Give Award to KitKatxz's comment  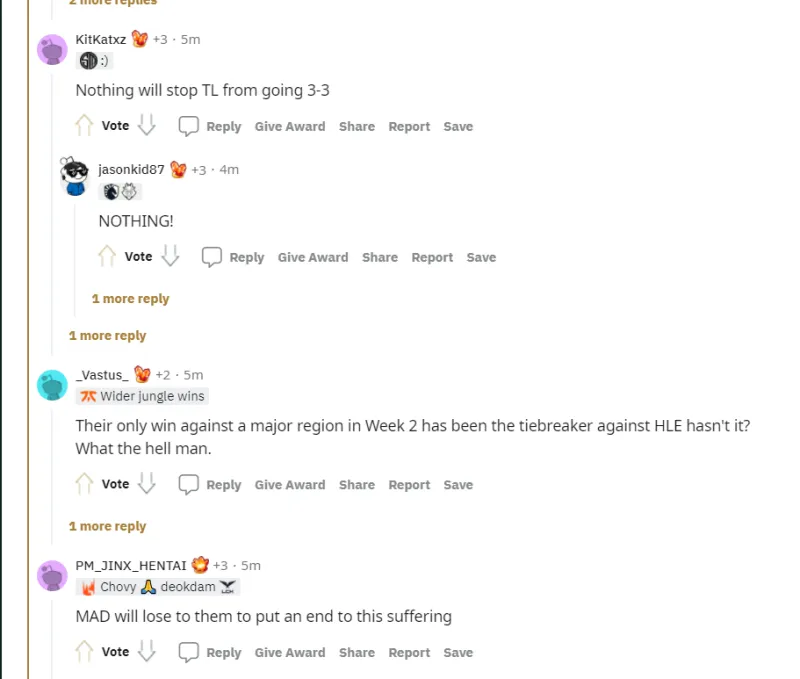pyautogui.click(x=290, y=126)
